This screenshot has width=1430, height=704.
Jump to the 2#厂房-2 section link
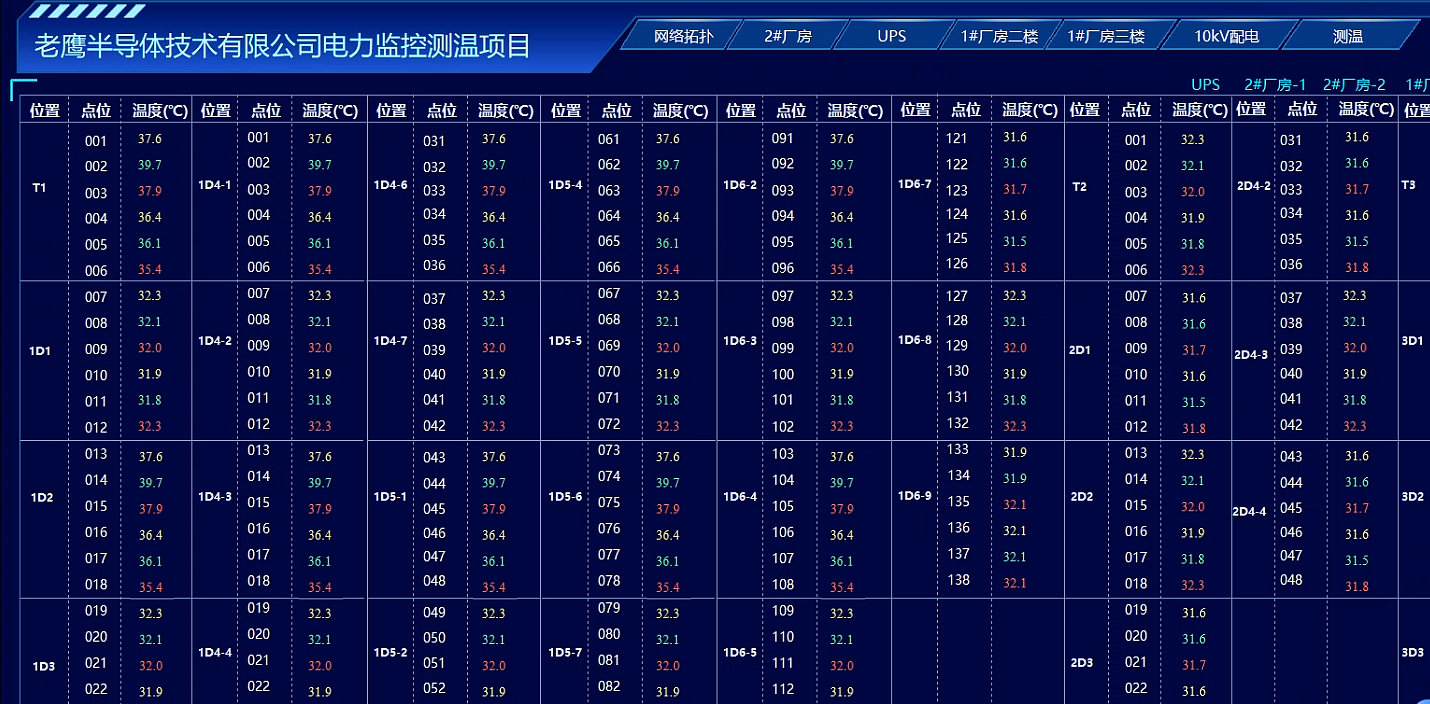1354,85
